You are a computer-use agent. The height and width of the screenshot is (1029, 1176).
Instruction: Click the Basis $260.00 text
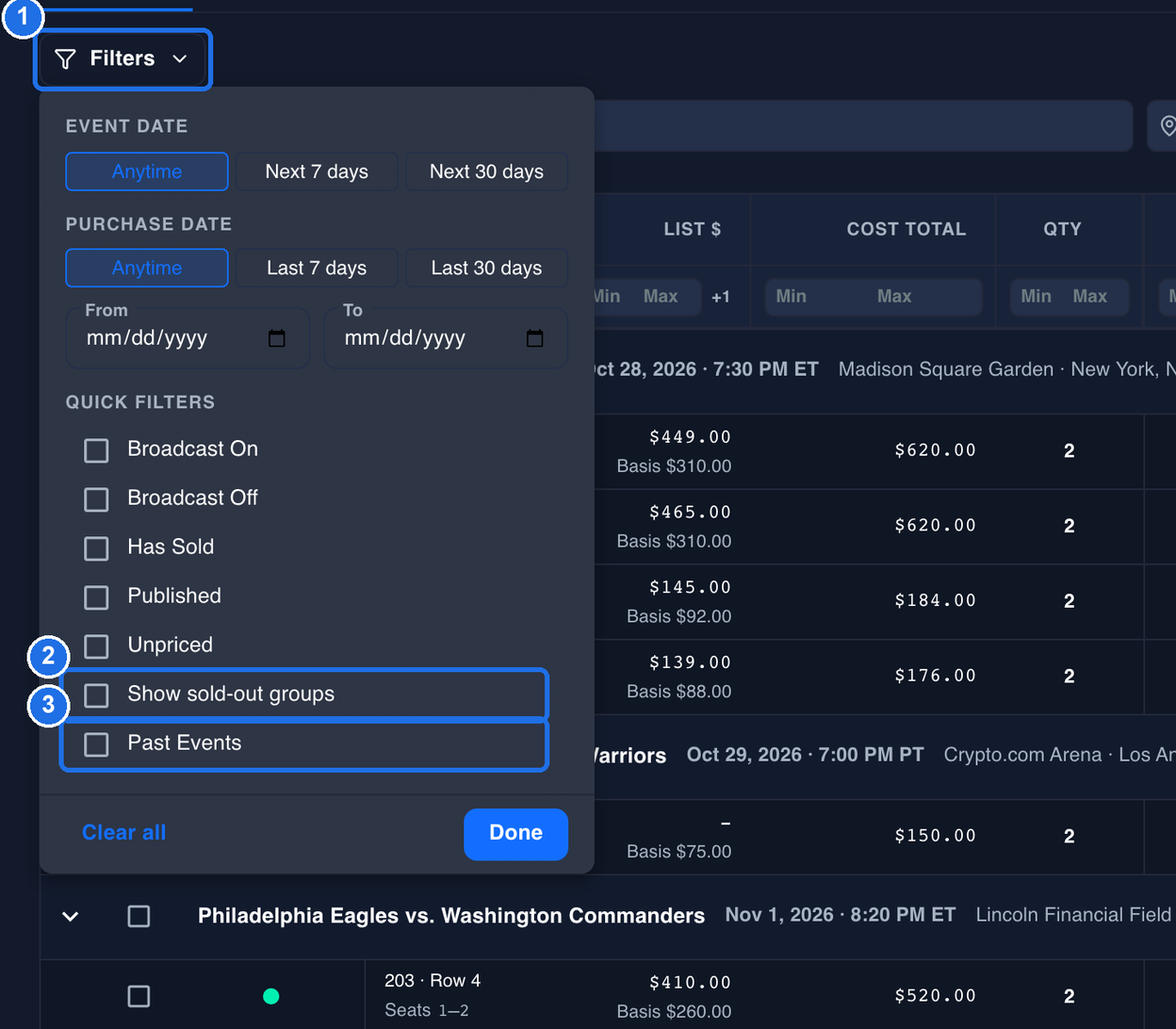(675, 1012)
